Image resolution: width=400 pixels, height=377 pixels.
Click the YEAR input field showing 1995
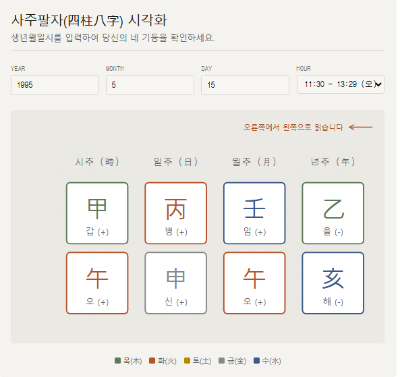click(55, 85)
